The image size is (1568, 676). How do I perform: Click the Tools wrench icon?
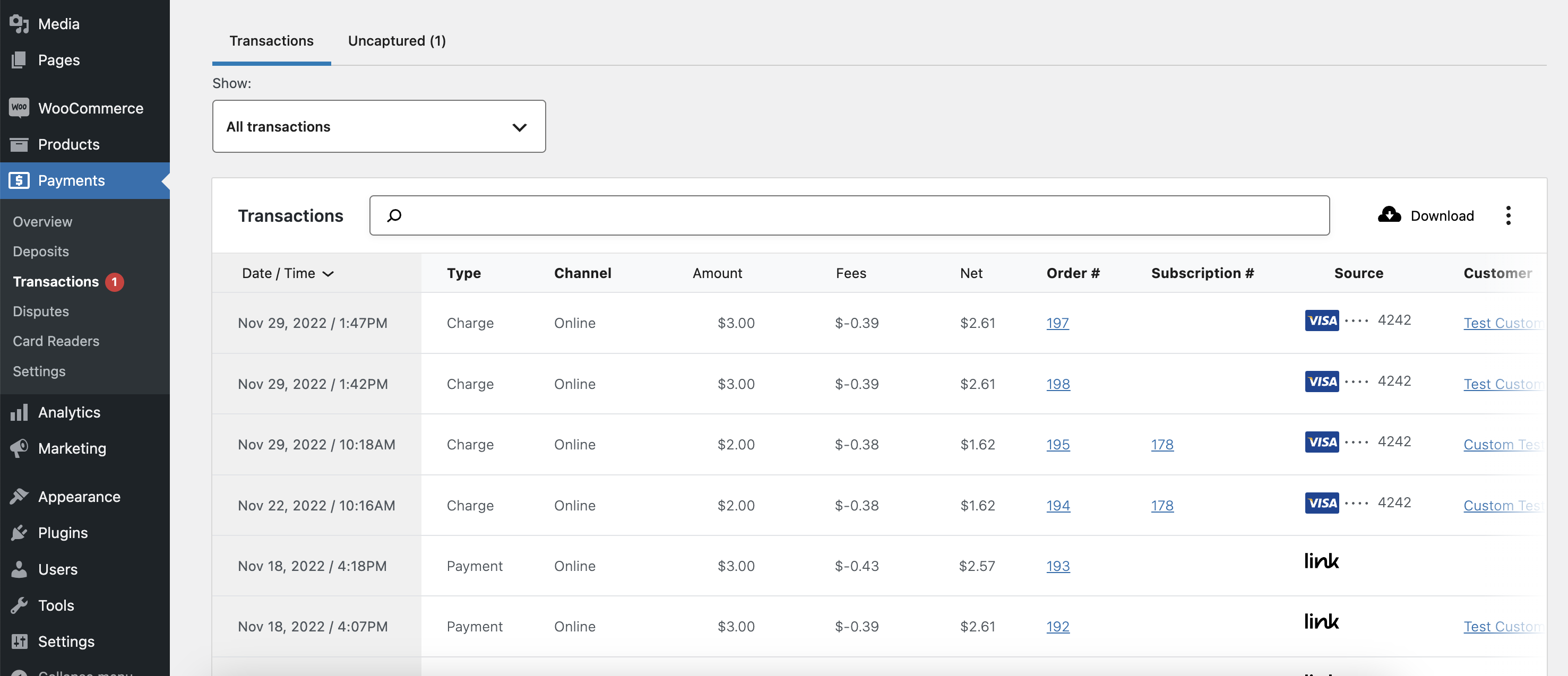point(19,605)
